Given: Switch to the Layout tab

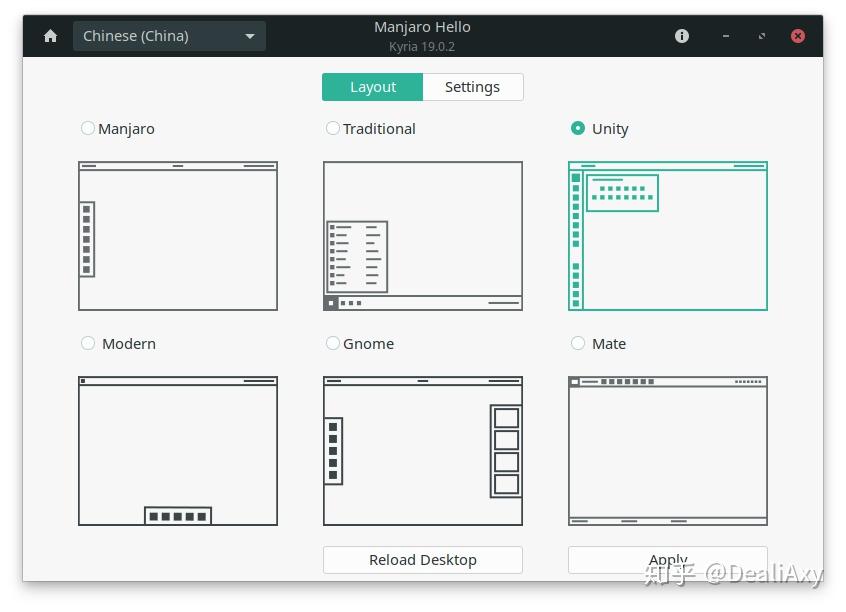Looking at the screenshot, I should tap(372, 87).
